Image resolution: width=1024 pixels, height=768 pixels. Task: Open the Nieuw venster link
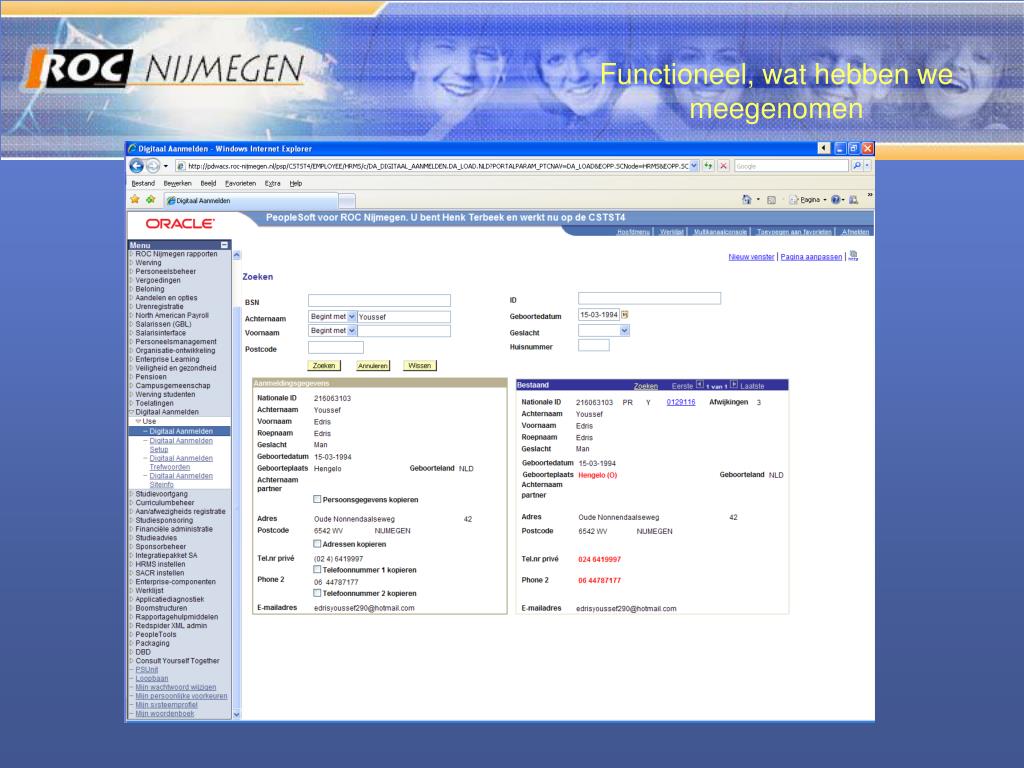click(751, 257)
